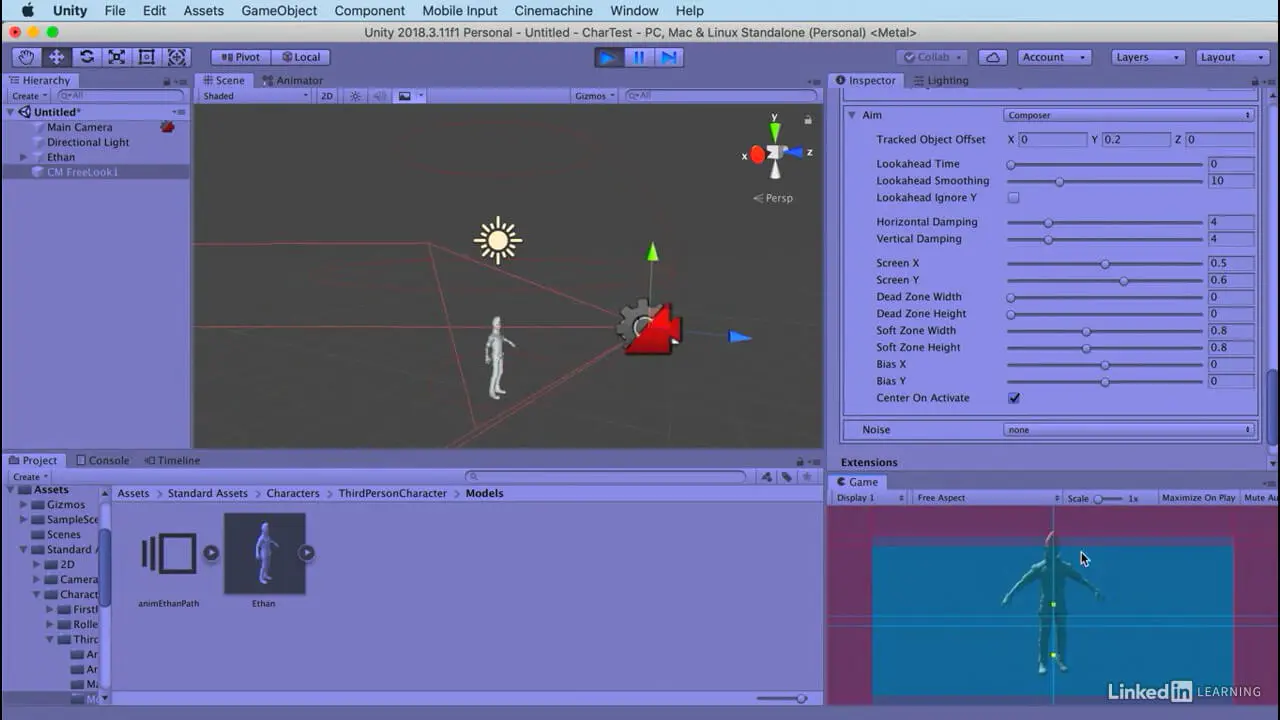Open the Collab button

[x=932, y=57]
